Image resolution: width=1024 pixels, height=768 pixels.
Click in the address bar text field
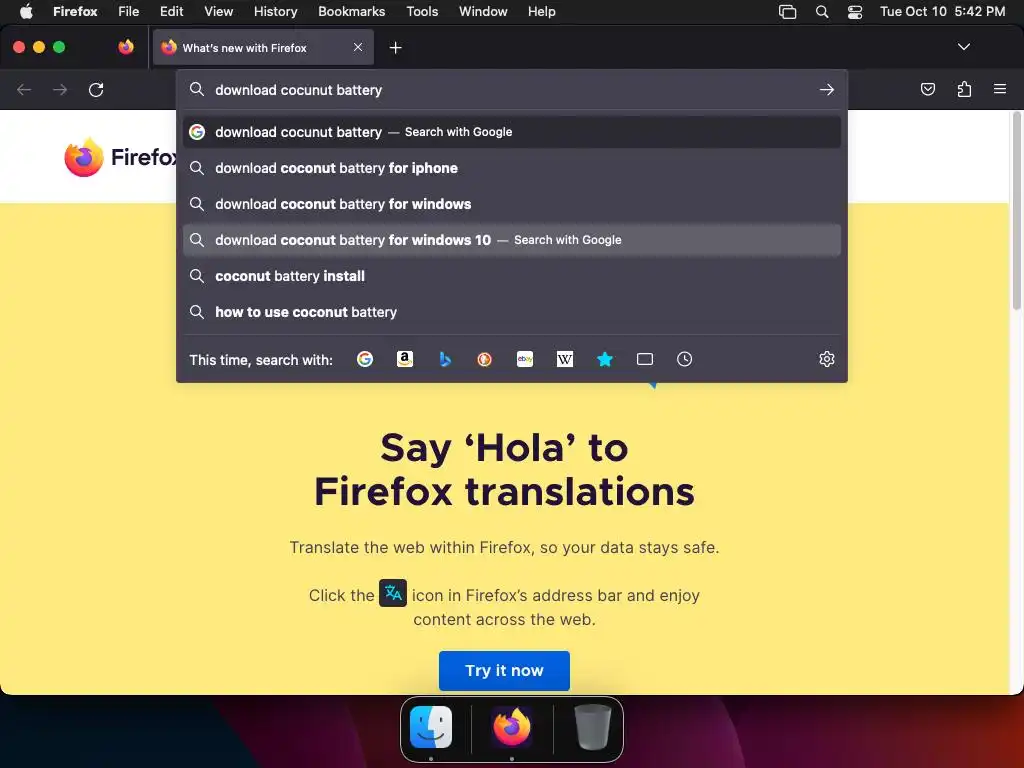pyautogui.click(x=513, y=90)
